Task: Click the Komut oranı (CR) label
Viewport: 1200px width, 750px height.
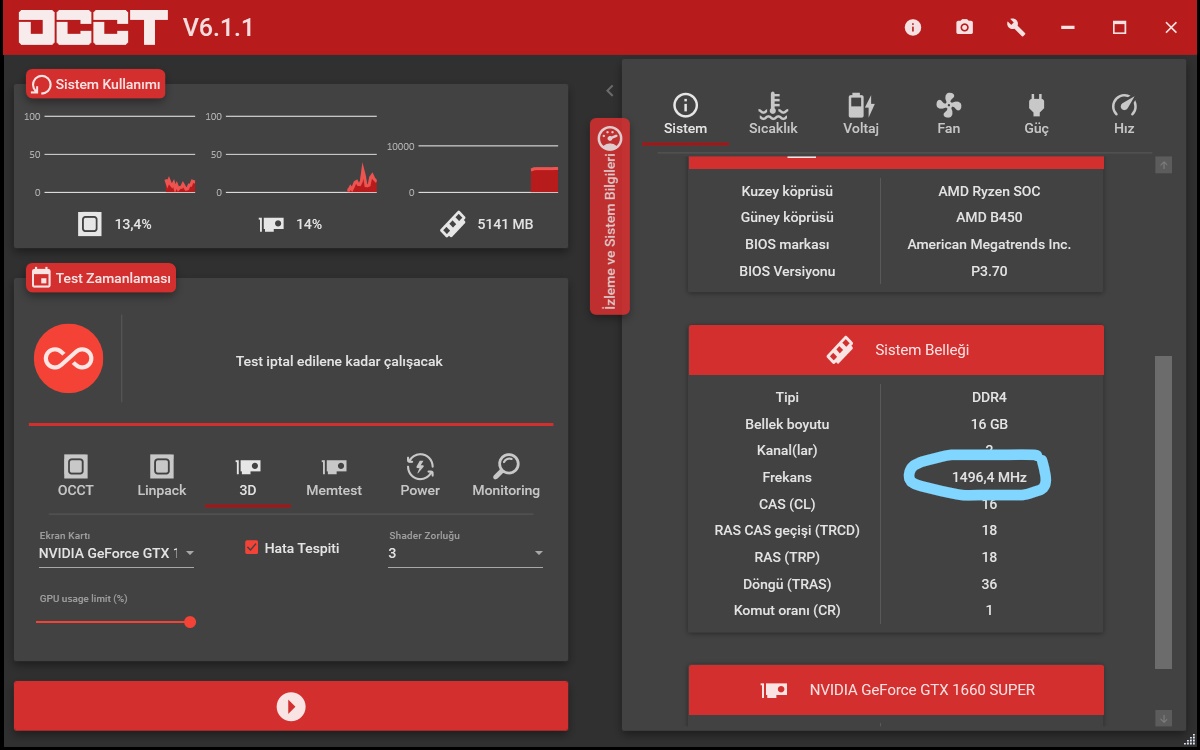Action: tap(787, 610)
